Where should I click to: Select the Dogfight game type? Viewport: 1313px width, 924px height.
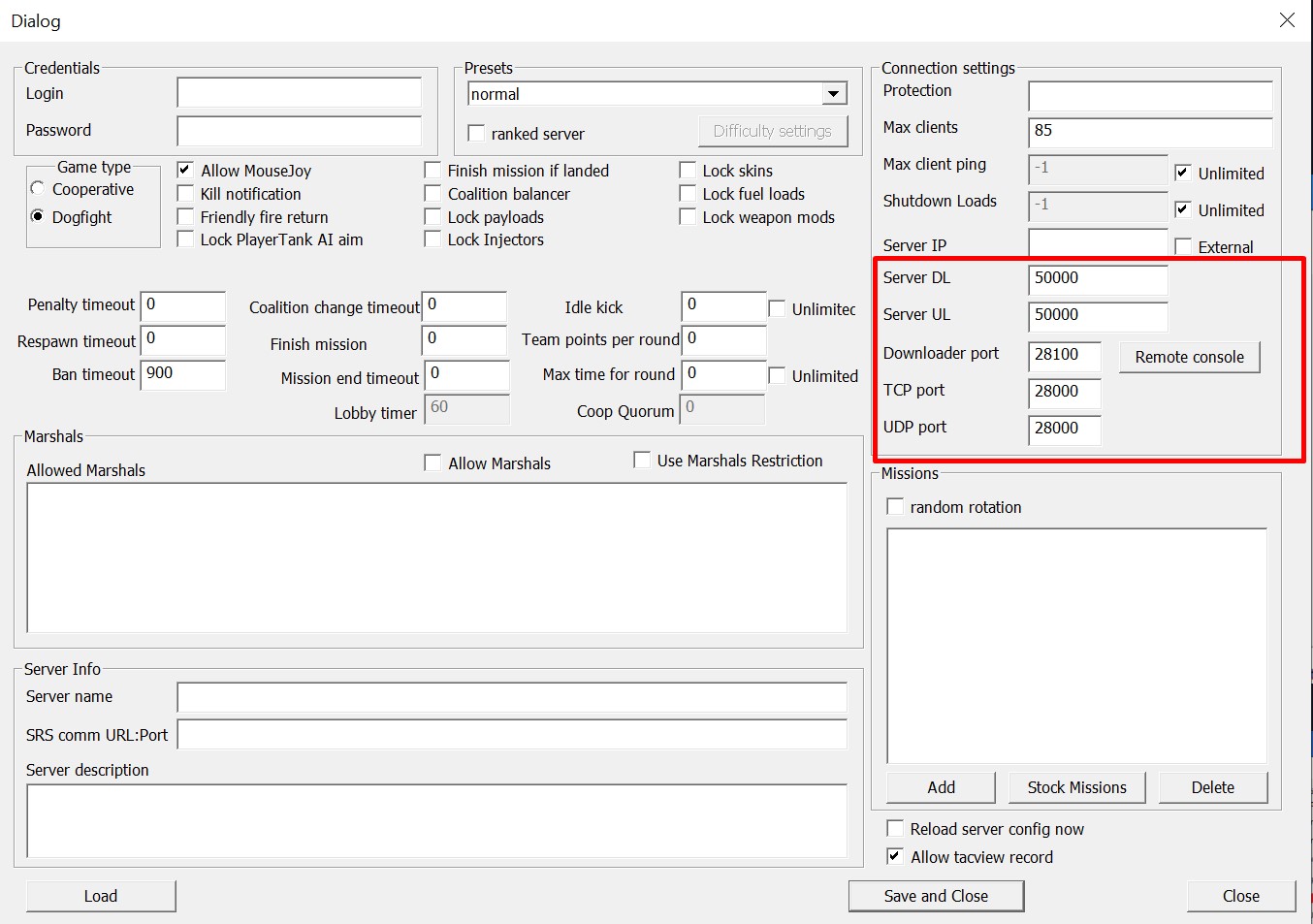pos(38,216)
